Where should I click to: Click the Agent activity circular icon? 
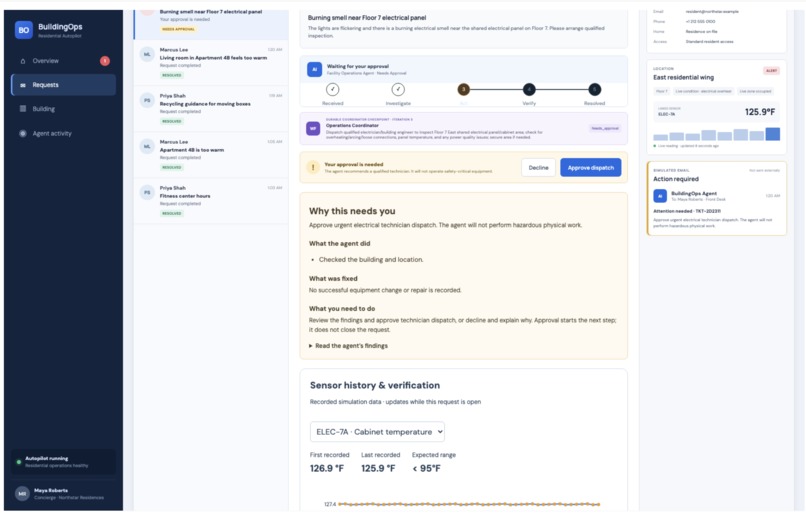23,133
